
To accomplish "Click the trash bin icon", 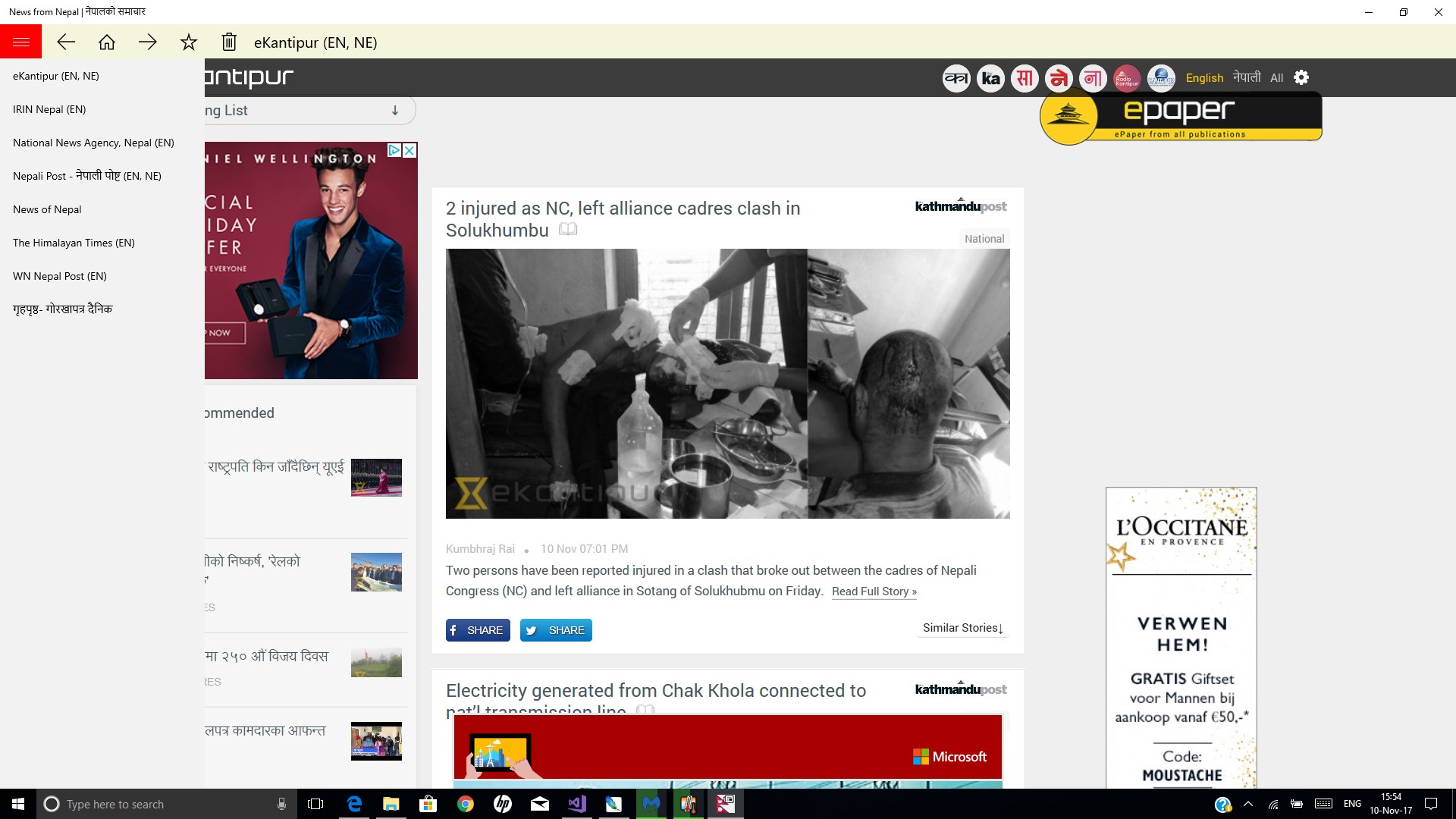I will coord(229,42).
